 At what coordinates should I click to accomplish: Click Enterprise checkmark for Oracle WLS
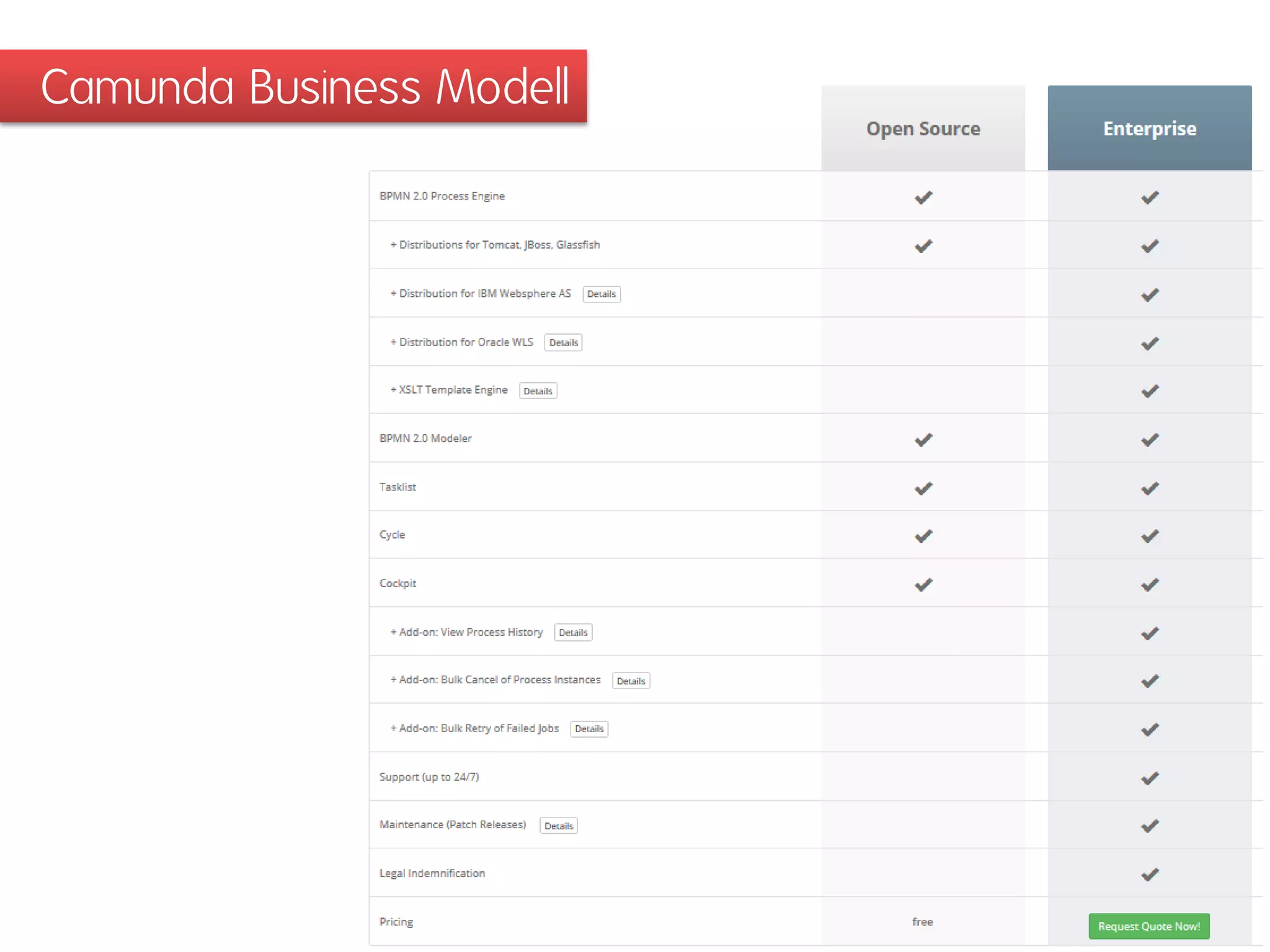1150,343
